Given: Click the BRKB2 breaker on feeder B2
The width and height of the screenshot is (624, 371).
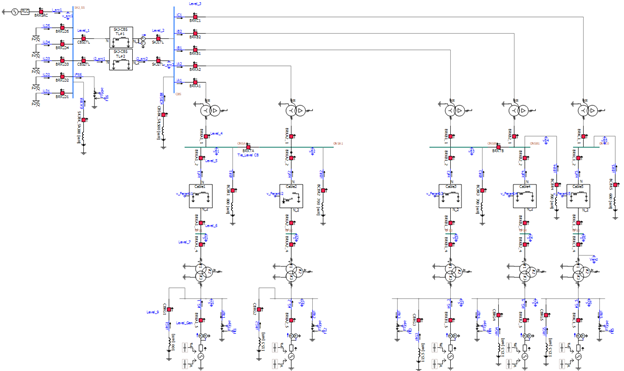Looking at the screenshot, I should click(195, 33).
